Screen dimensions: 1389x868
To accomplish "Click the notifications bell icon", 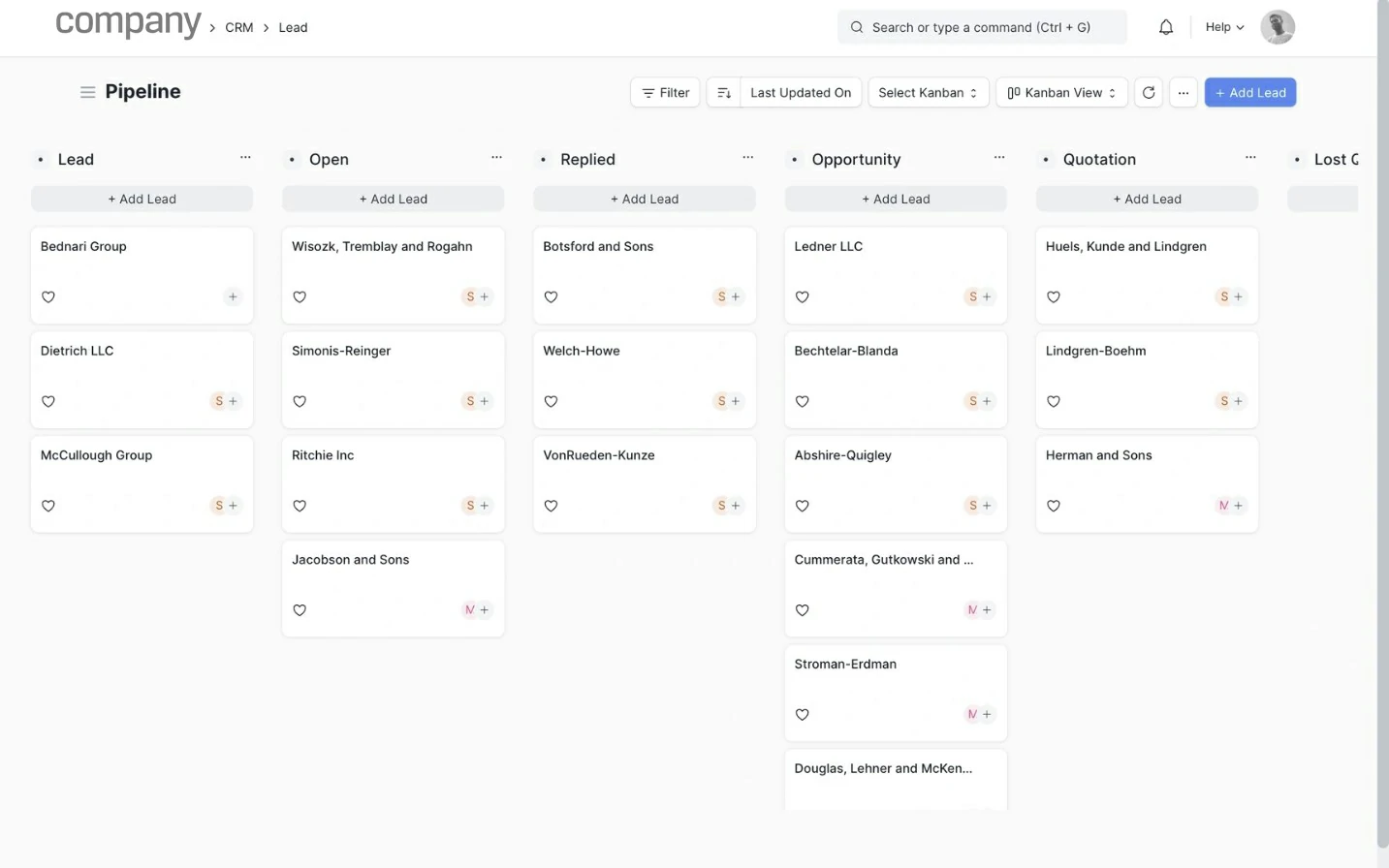I will click(x=1166, y=27).
